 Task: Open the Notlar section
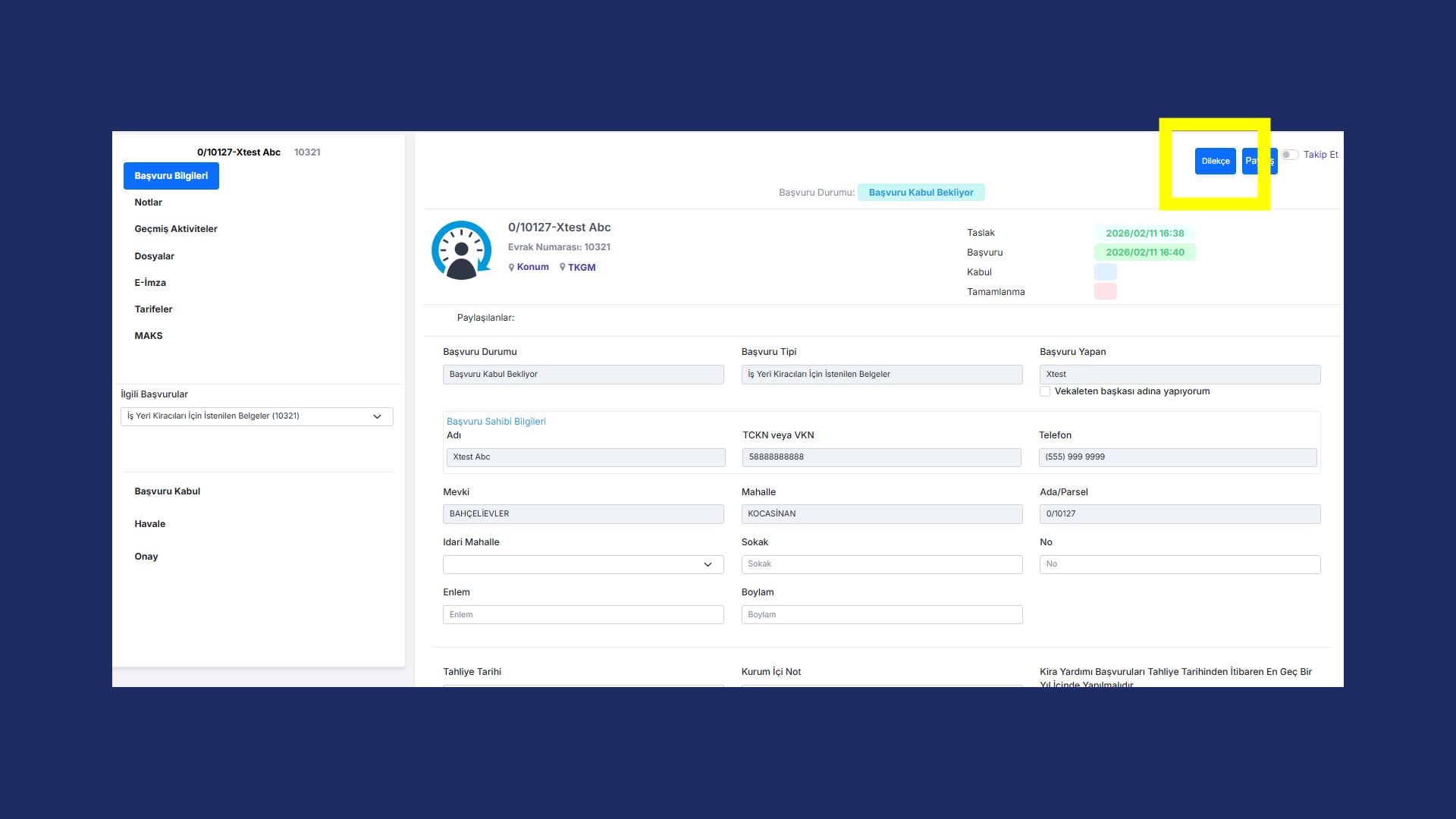(x=149, y=202)
